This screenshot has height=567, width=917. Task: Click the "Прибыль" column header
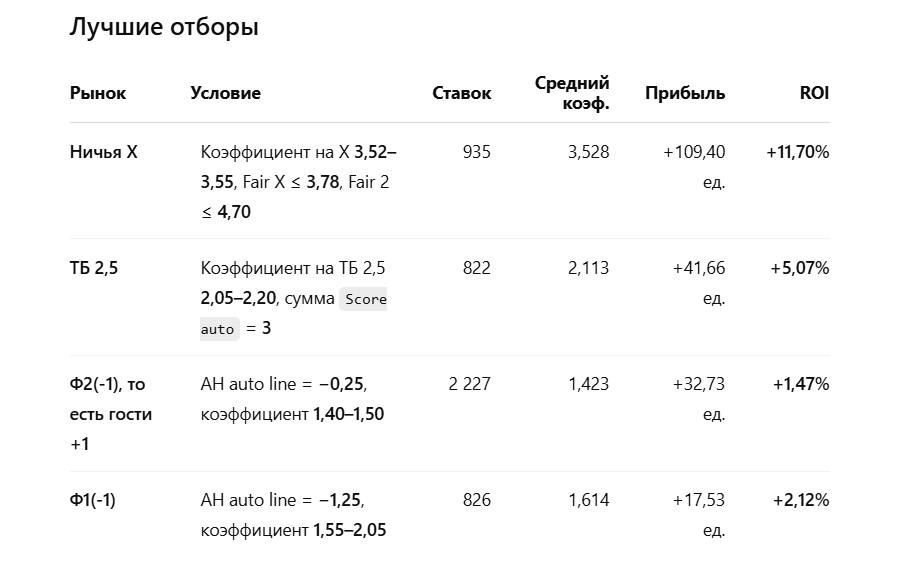(685, 93)
